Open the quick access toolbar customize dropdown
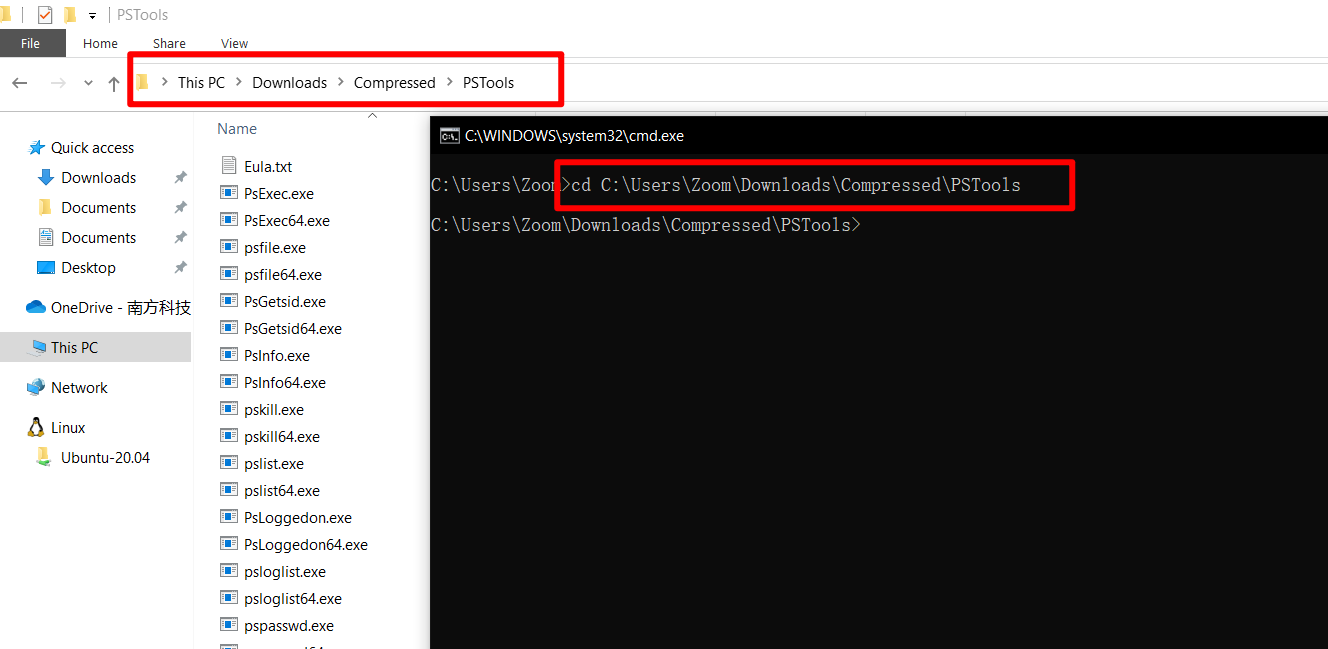 tap(93, 16)
